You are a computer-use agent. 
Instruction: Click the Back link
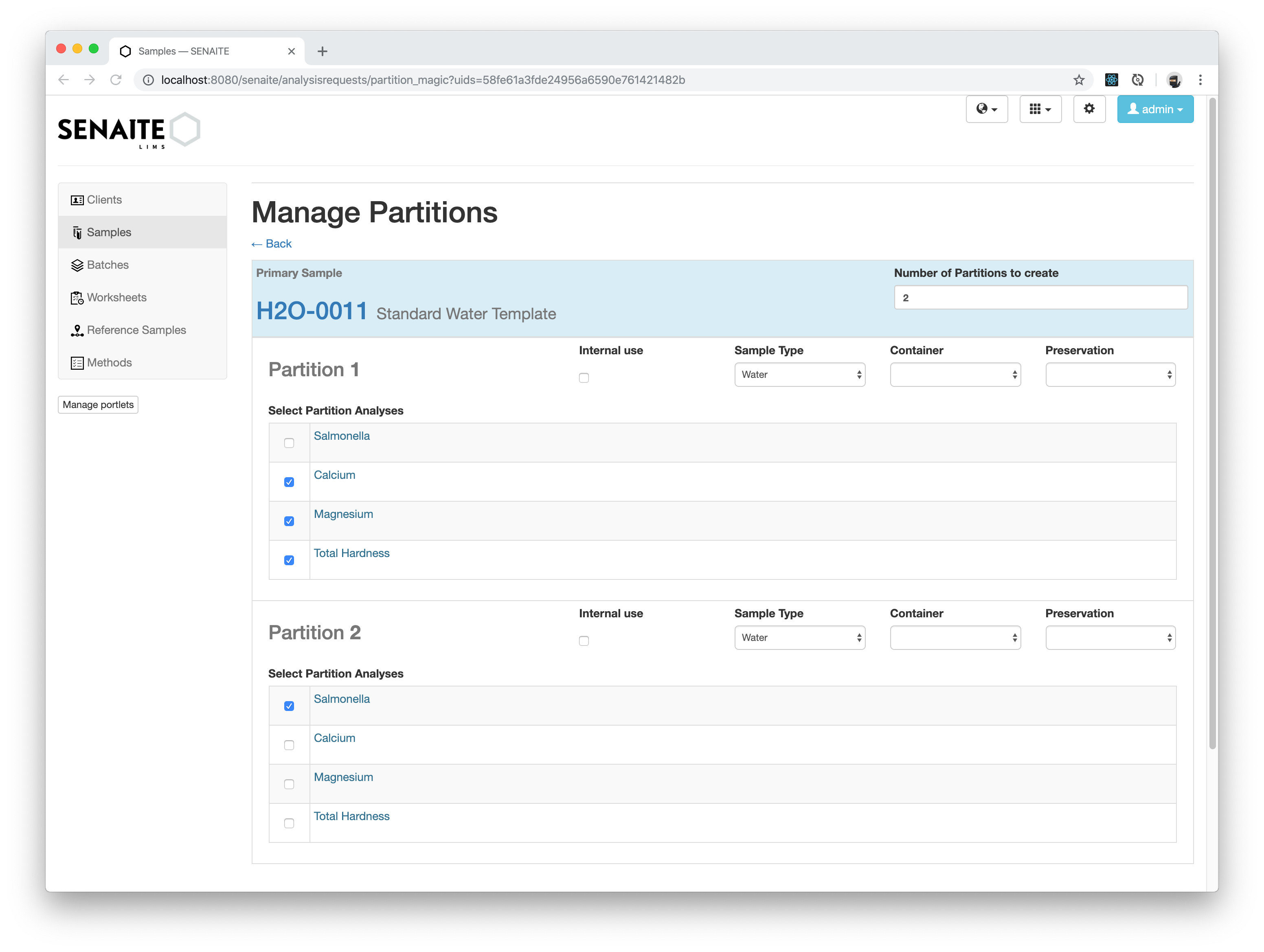271,243
